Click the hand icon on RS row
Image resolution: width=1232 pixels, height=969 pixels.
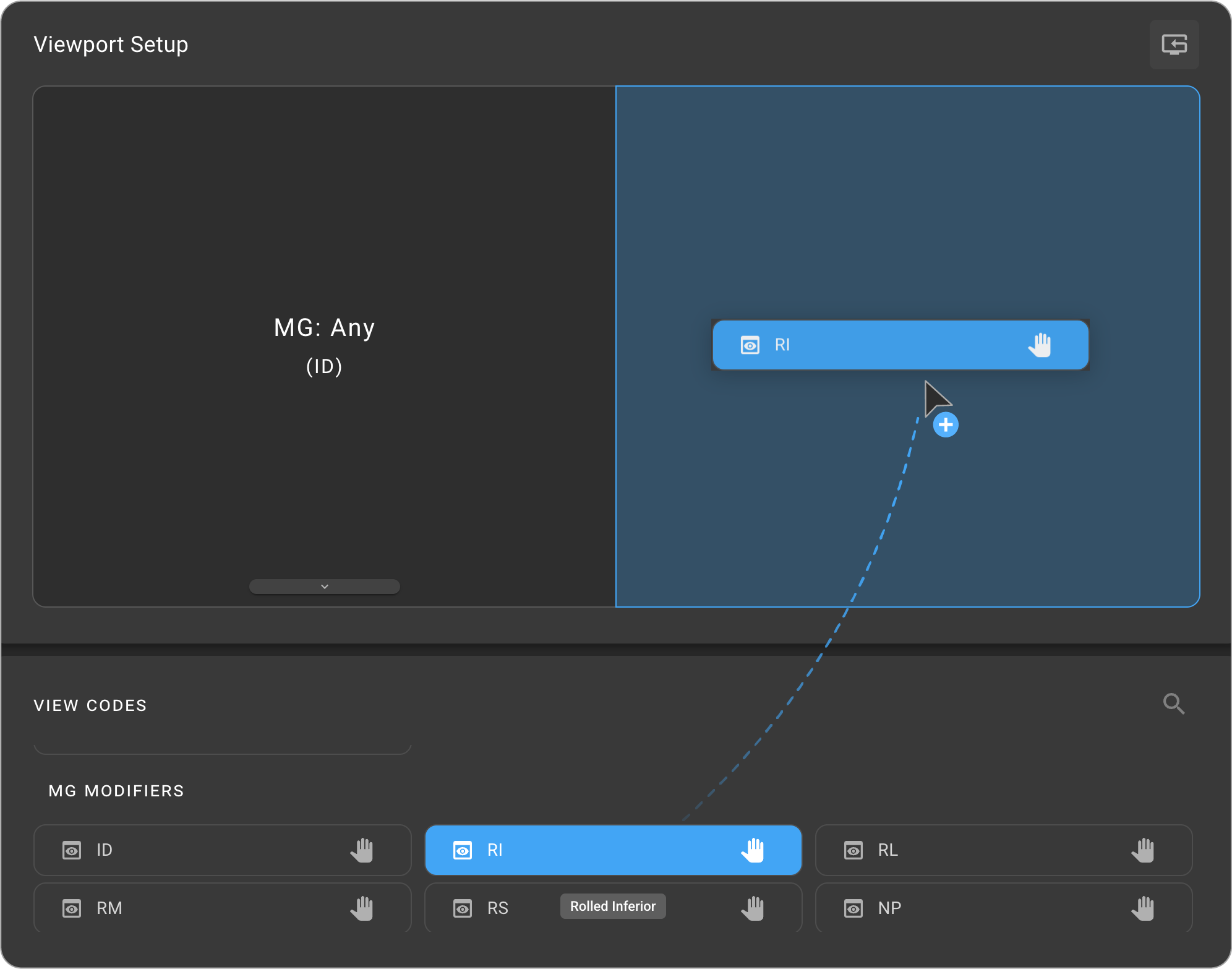[x=753, y=908]
